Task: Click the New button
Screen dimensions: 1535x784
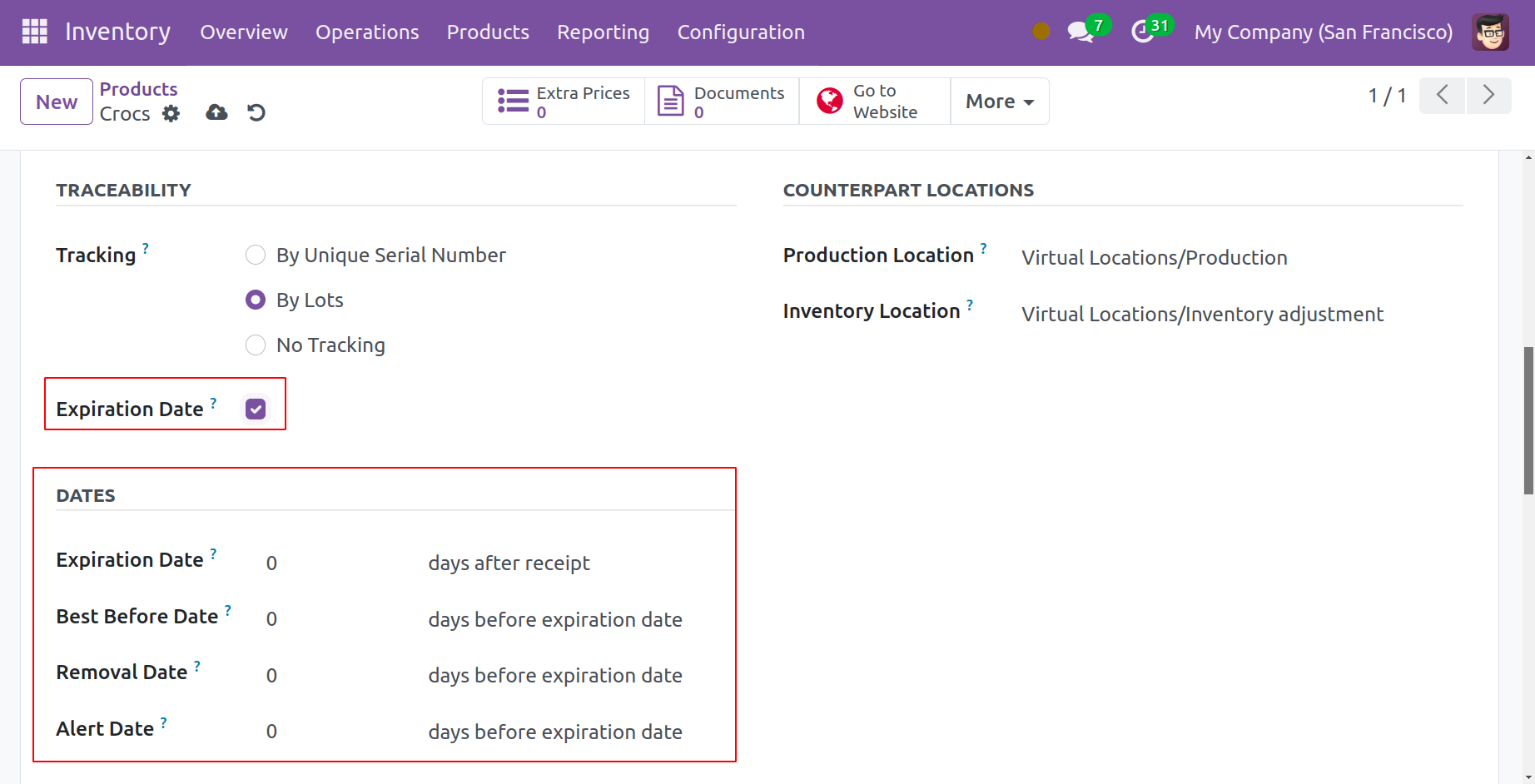Action: tap(57, 102)
